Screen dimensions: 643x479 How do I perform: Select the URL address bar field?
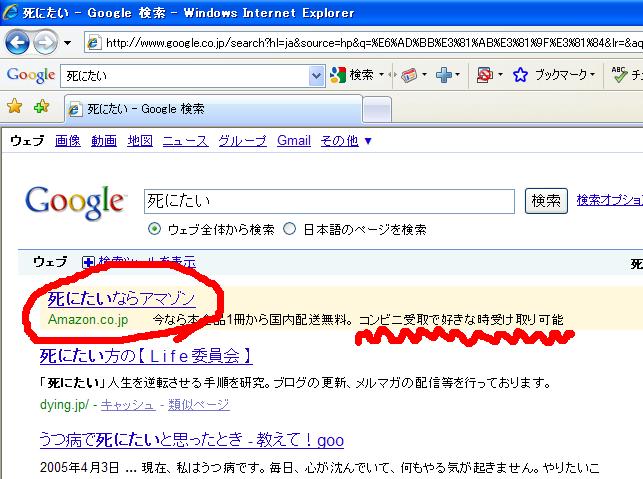363,42
